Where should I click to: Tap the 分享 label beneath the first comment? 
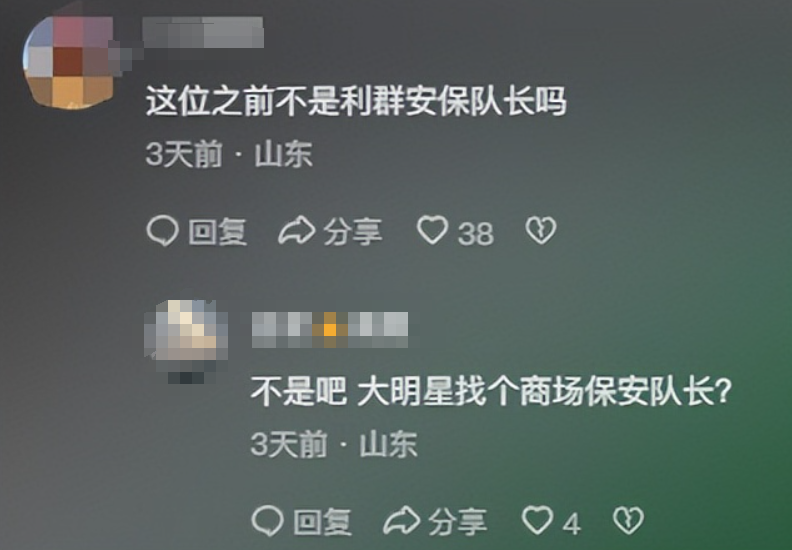(x=353, y=232)
